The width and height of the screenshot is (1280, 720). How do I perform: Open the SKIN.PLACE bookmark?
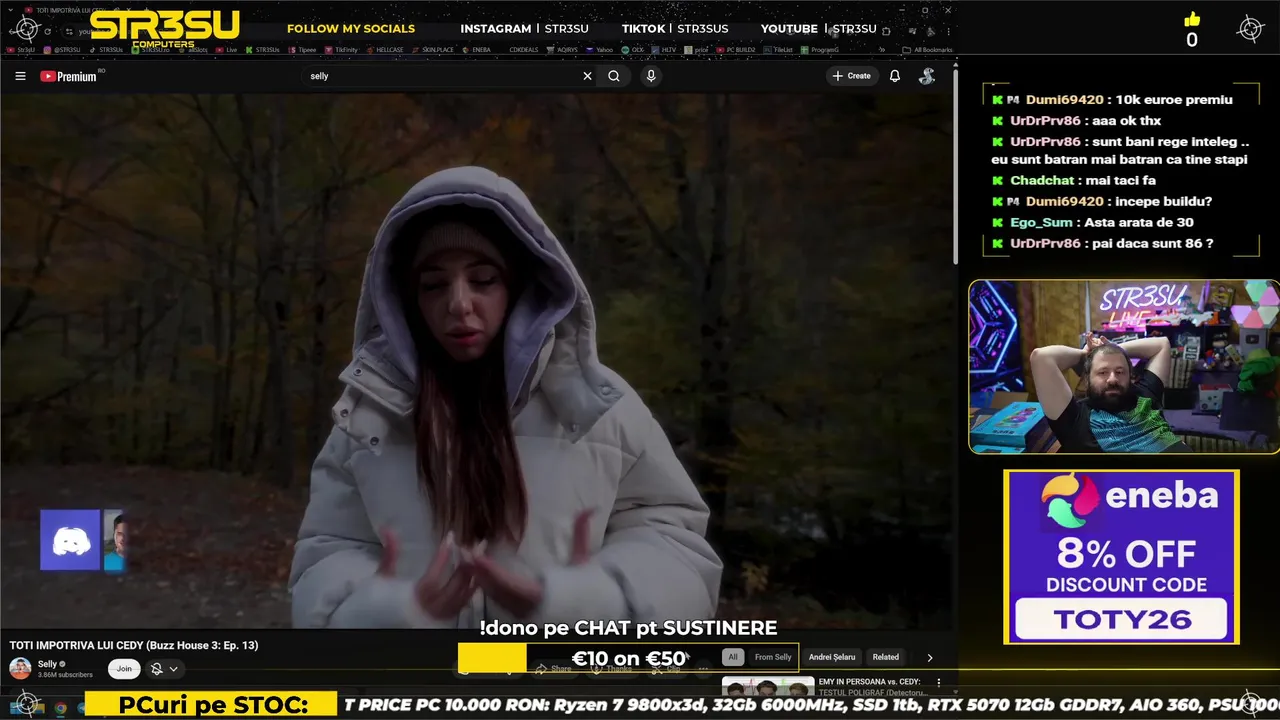(x=433, y=49)
